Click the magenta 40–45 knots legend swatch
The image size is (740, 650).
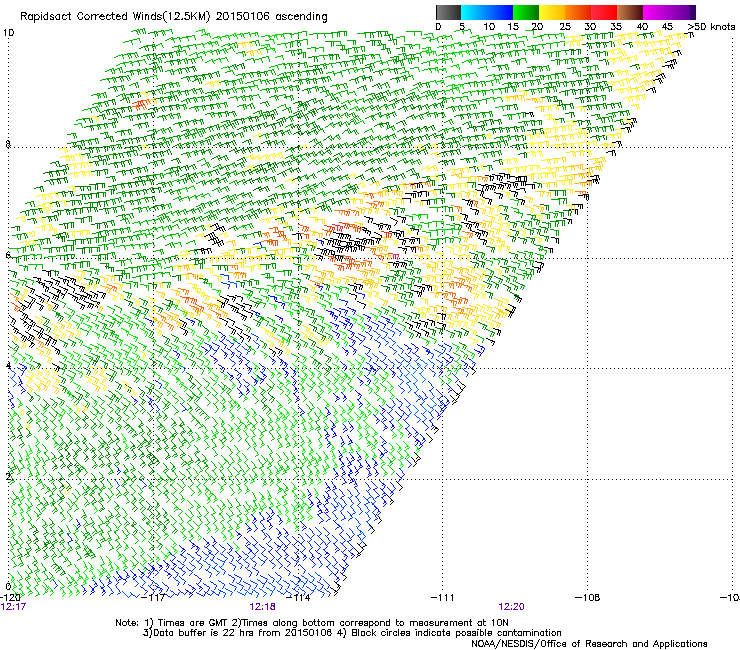[656, 12]
